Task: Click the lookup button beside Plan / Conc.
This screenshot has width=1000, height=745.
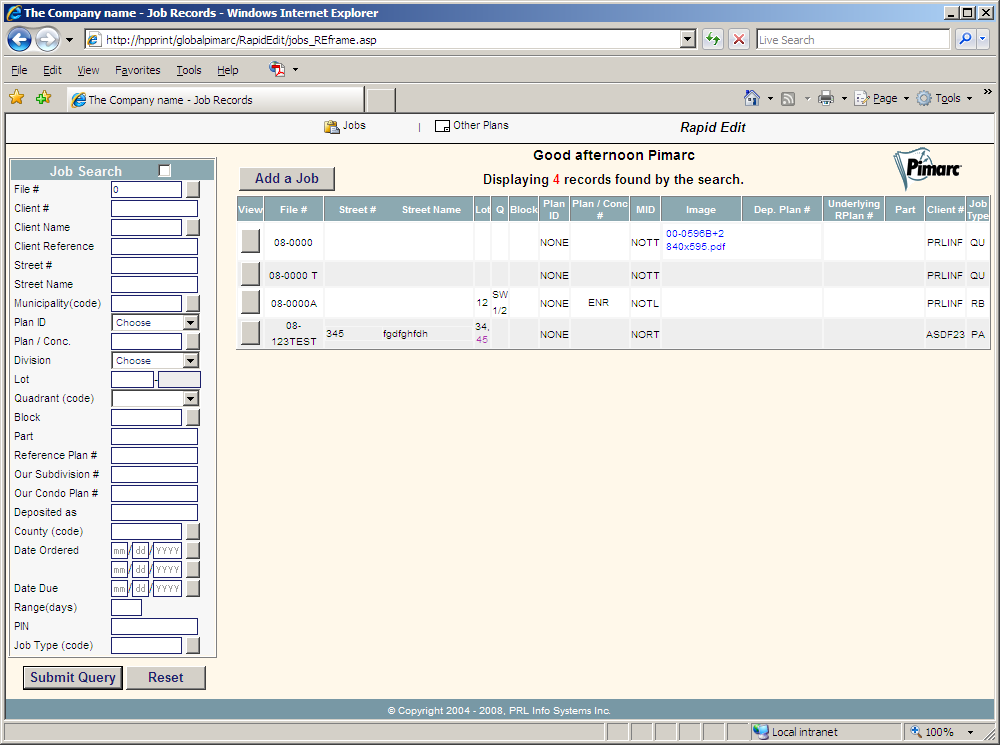Action: 193,342
